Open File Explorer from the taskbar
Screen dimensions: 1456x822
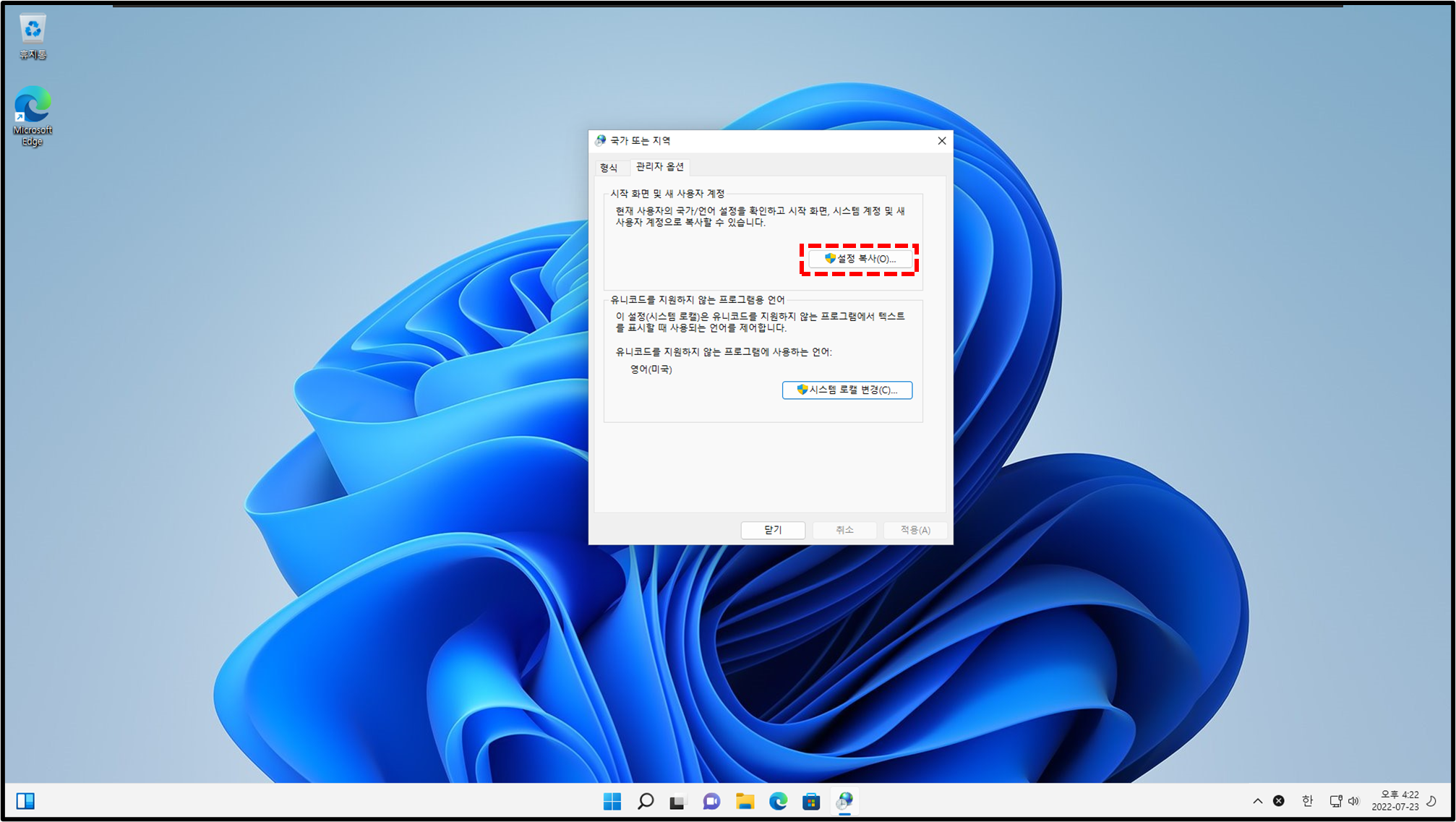(x=745, y=801)
